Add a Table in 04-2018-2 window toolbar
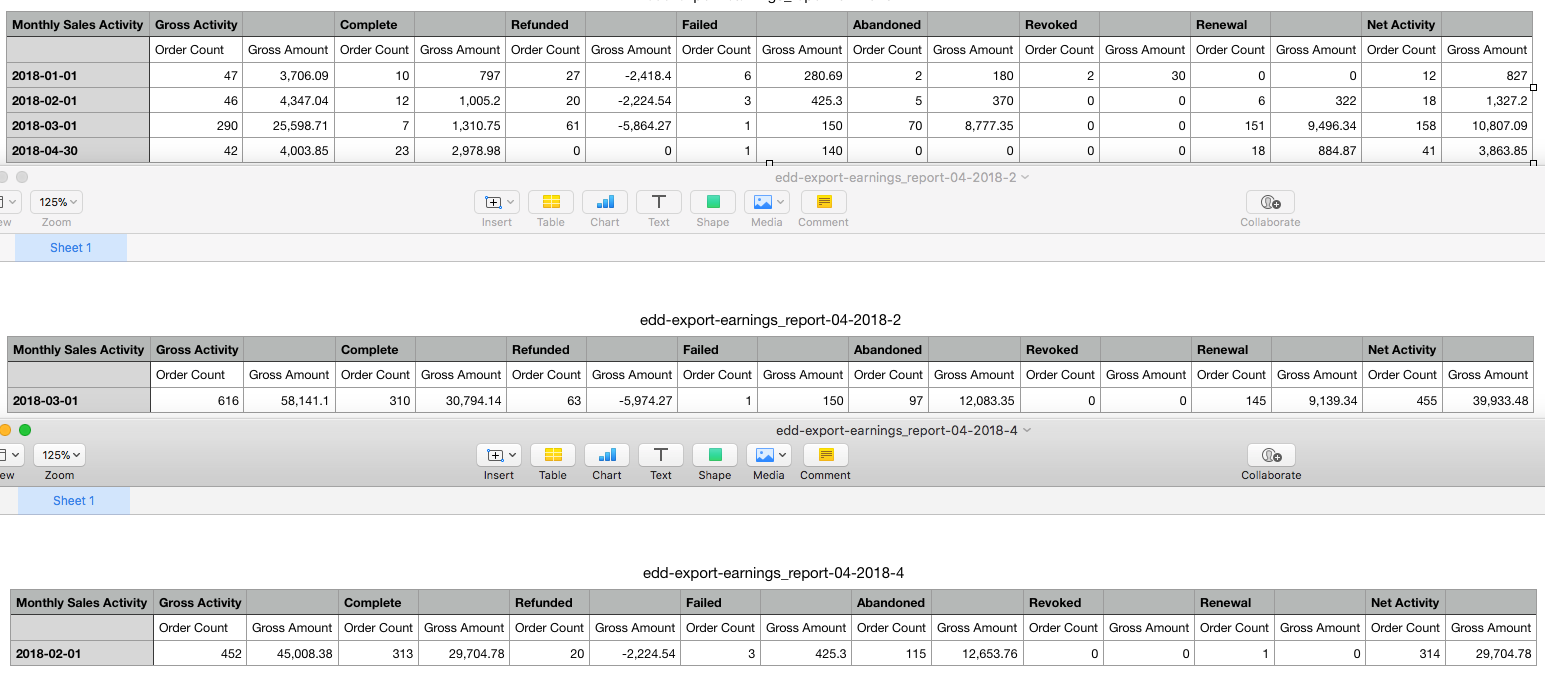 [551, 202]
